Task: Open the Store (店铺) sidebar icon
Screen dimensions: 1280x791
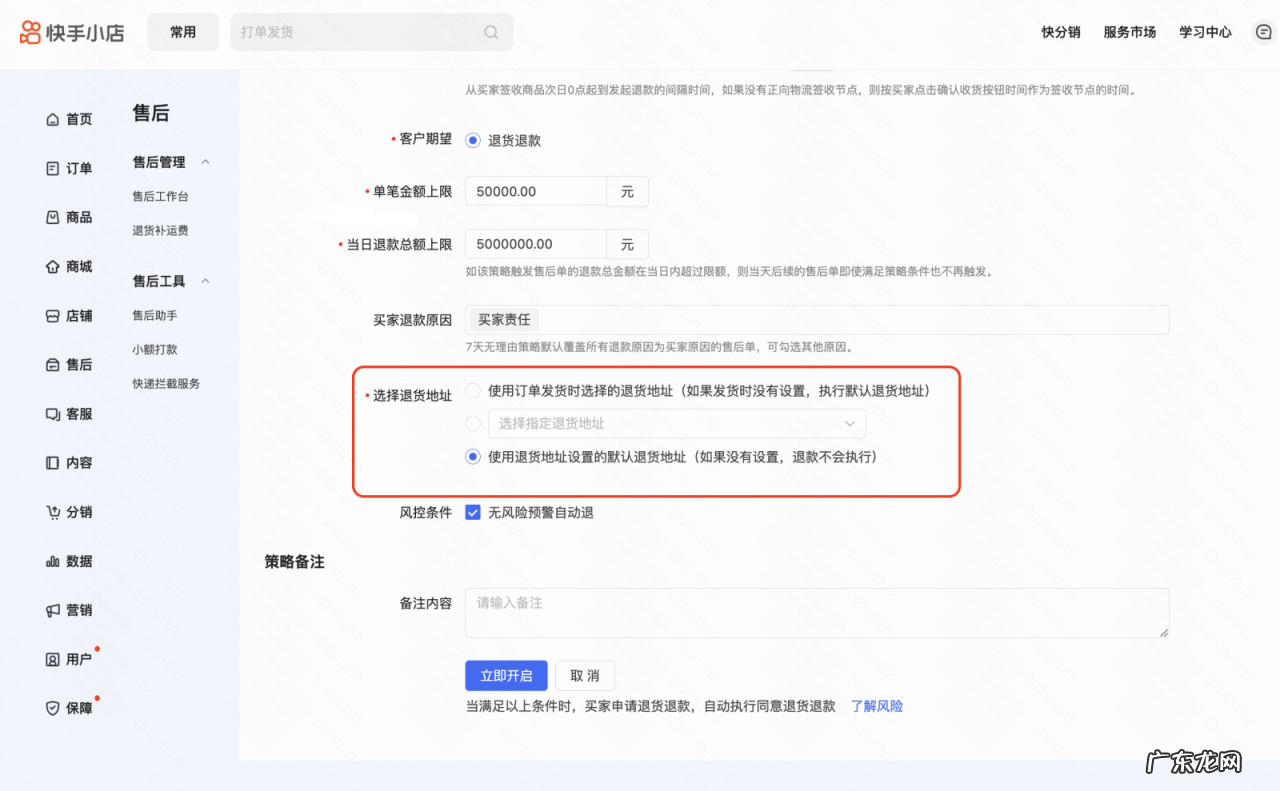Action: (x=53, y=316)
